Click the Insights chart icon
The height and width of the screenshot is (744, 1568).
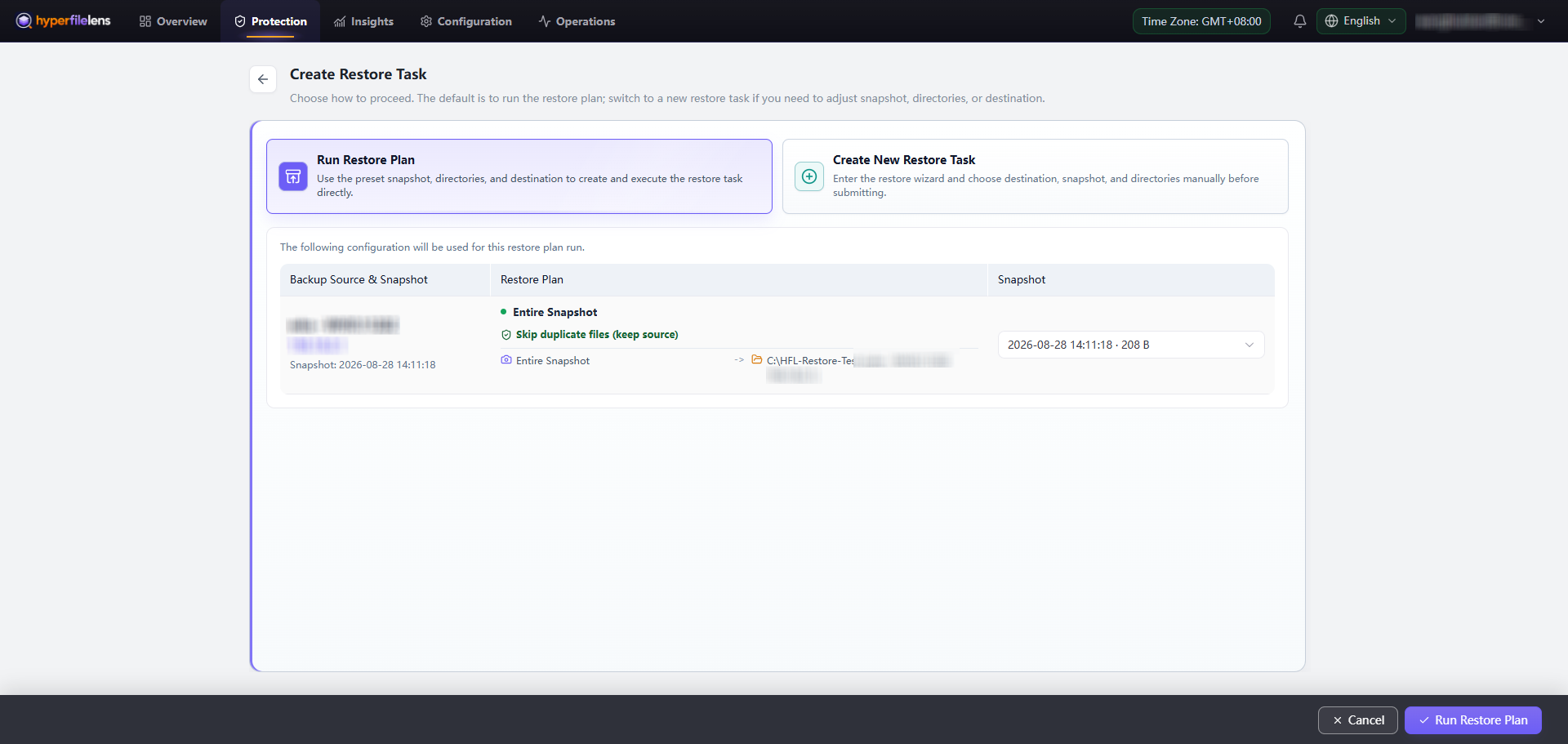(x=340, y=21)
